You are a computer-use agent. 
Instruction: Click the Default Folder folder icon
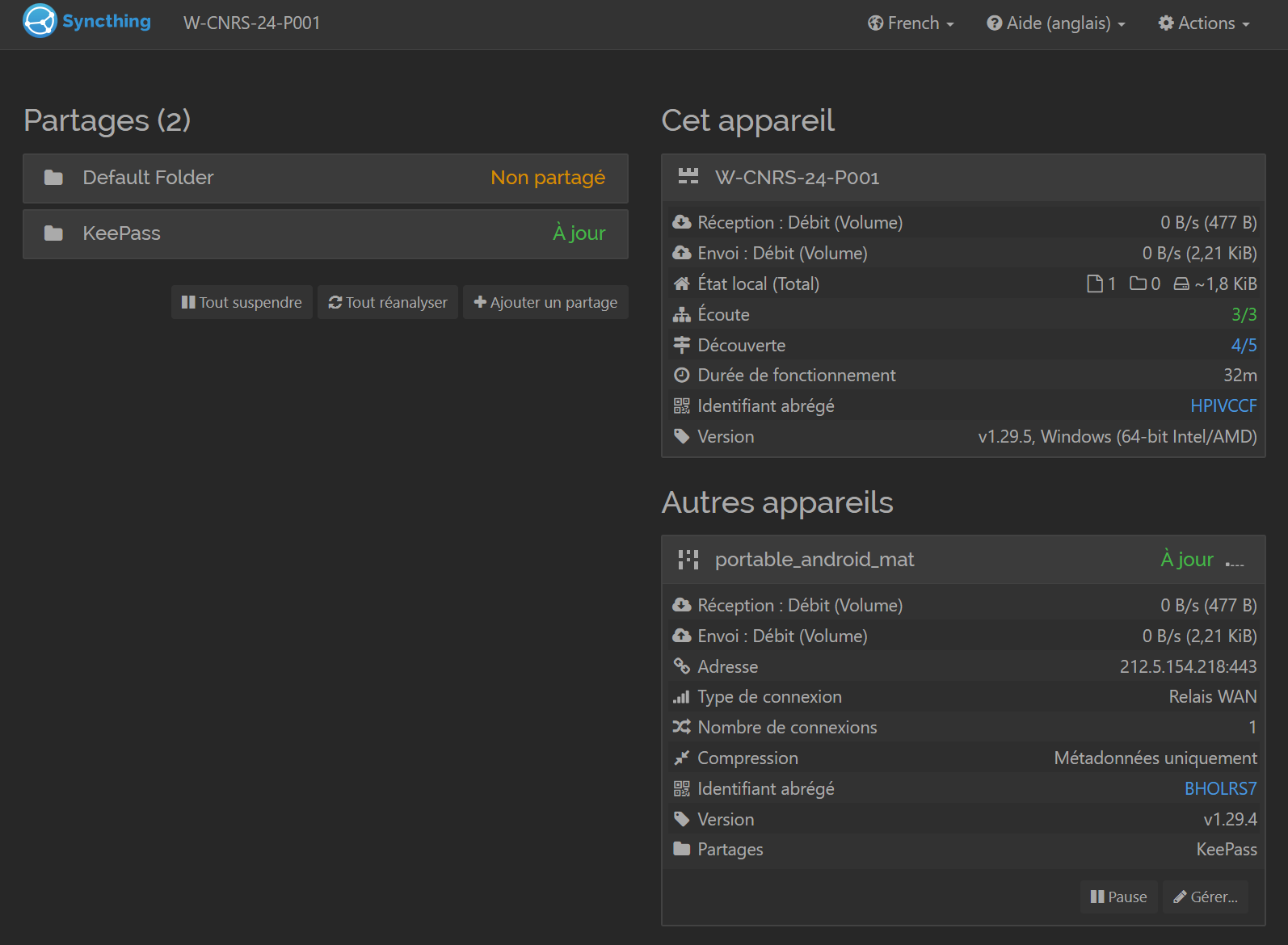coord(53,178)
